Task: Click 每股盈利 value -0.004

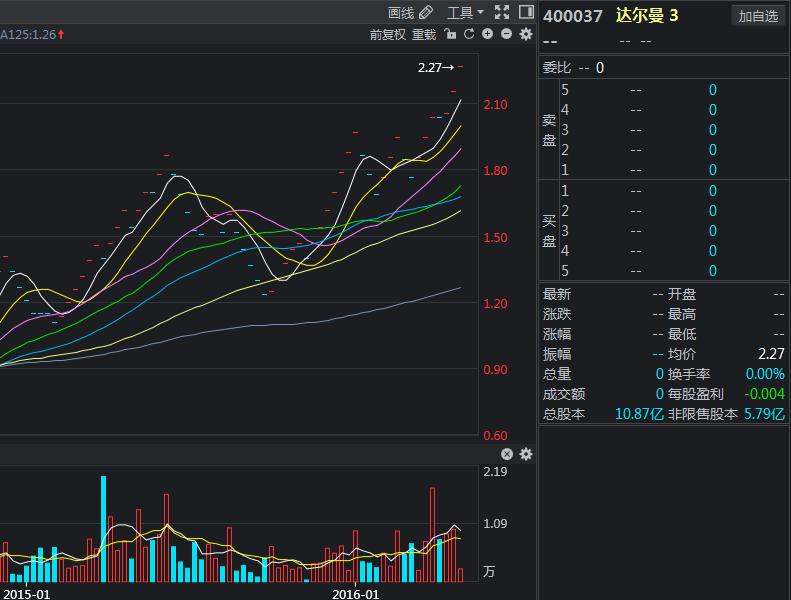Action: (x=764, y=394)
